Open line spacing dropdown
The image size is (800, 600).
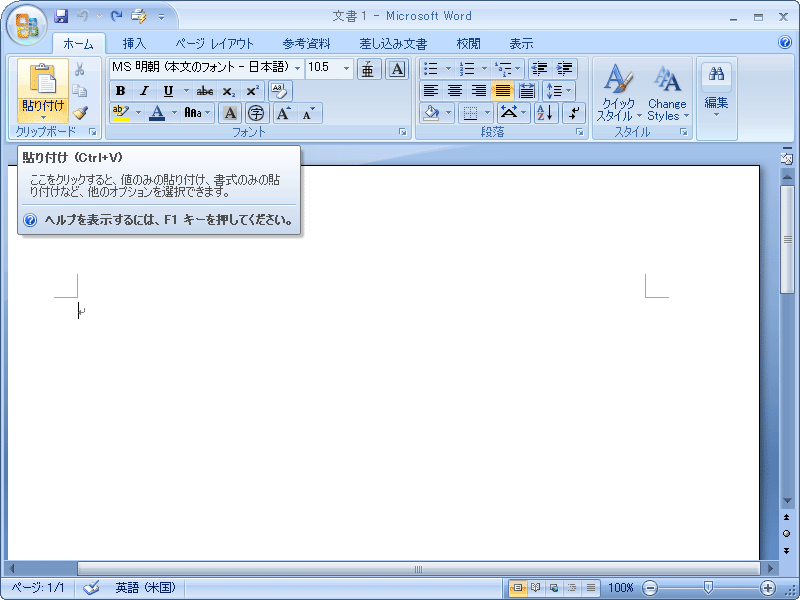560,91
